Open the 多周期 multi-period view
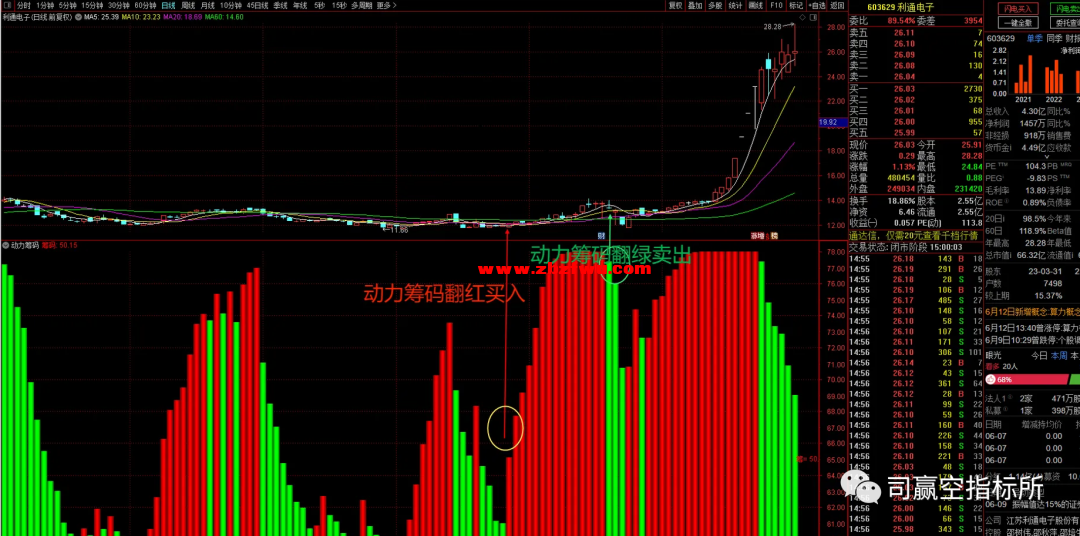Viewport: 1080px width, 536px height. (361, 5)
